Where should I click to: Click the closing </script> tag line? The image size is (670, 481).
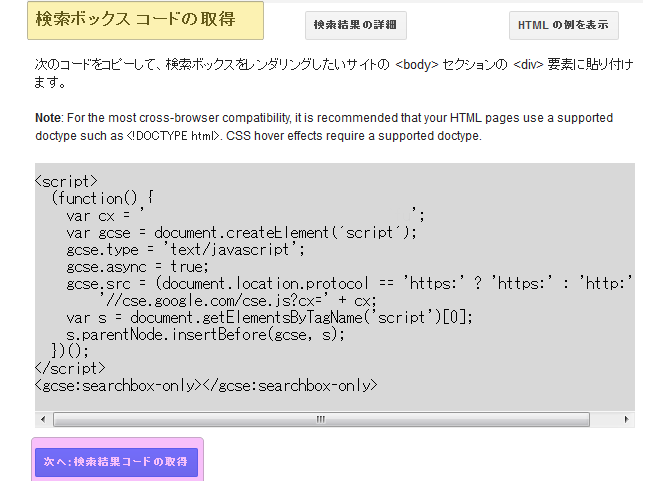click(x=70, y=368)
